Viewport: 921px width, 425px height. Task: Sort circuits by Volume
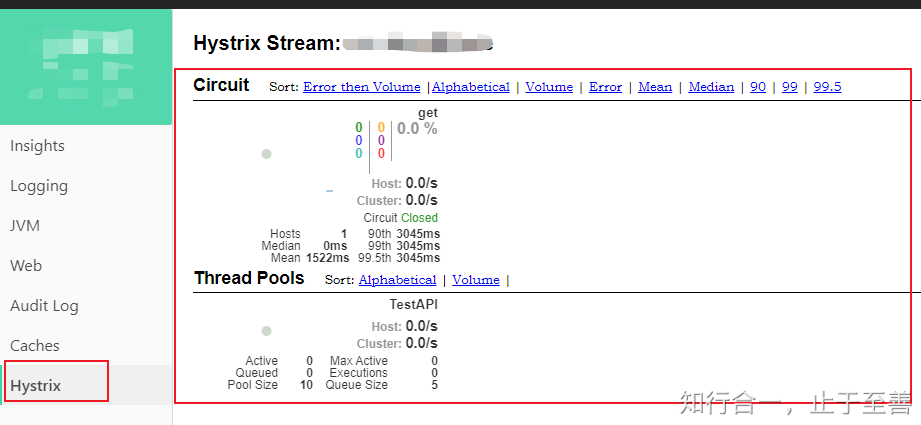tap(549, 87)
